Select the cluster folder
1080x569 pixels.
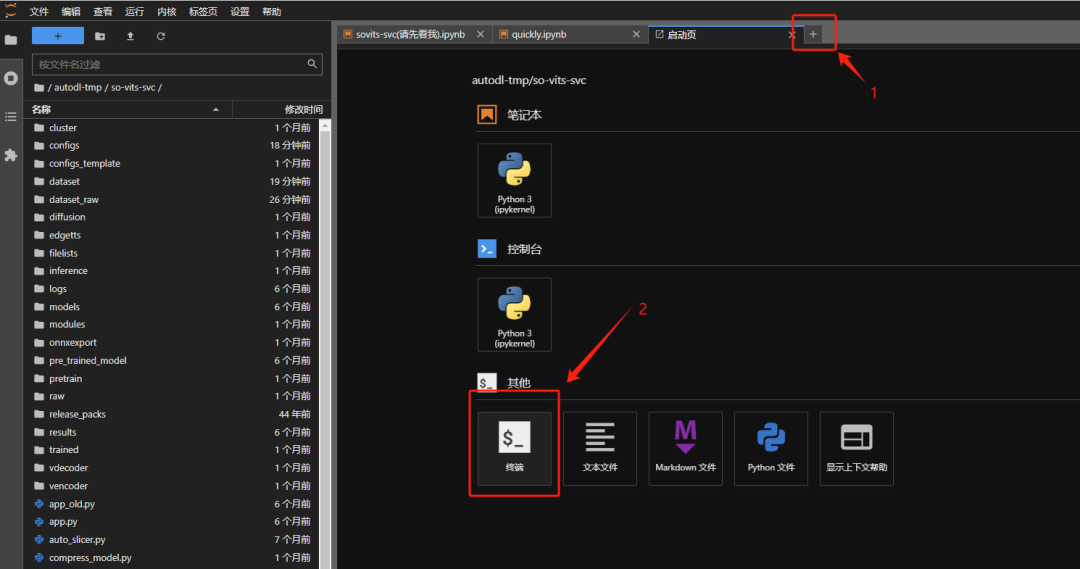(172, 127)
